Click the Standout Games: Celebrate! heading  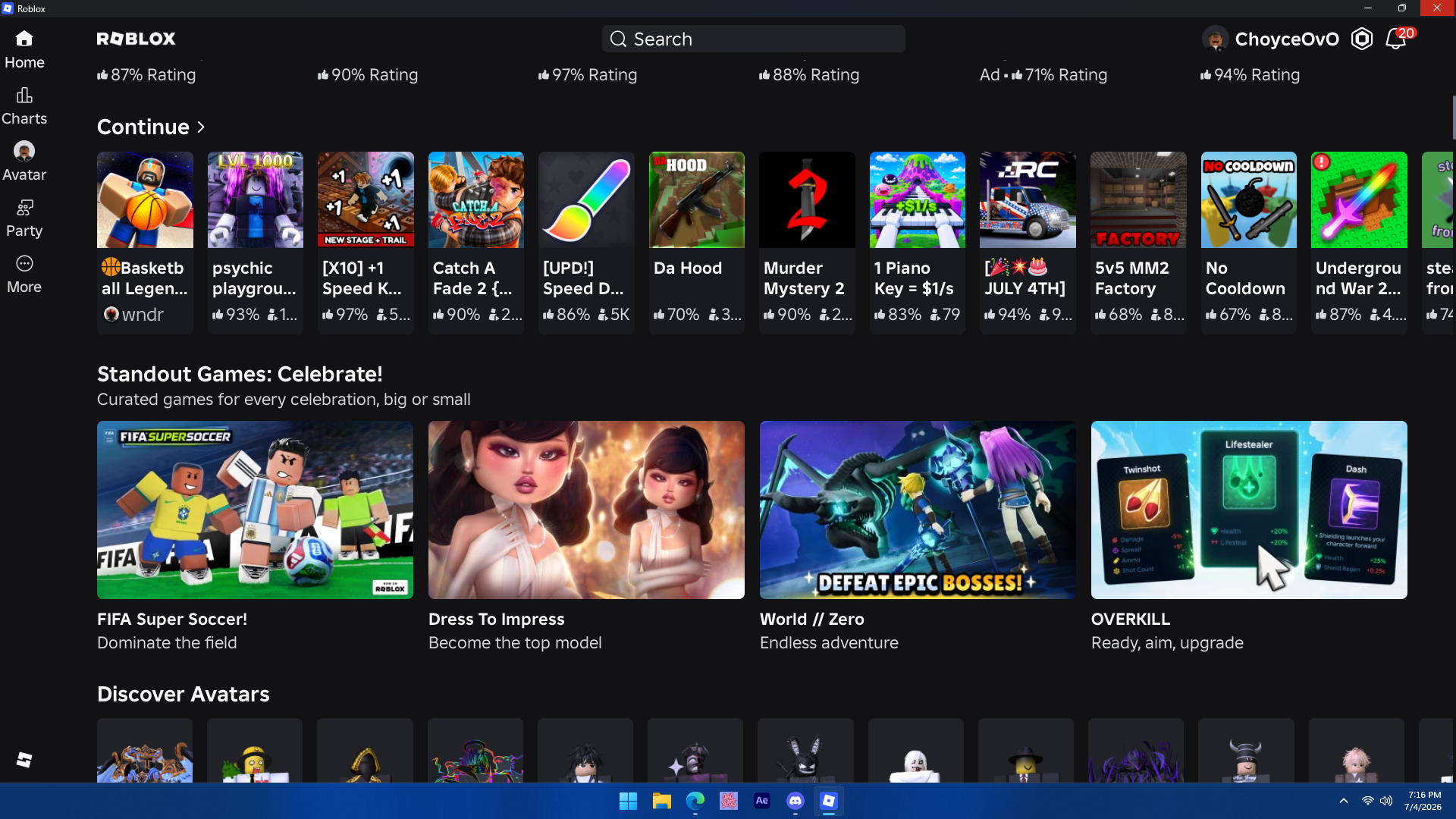click(x=240, y=374)
